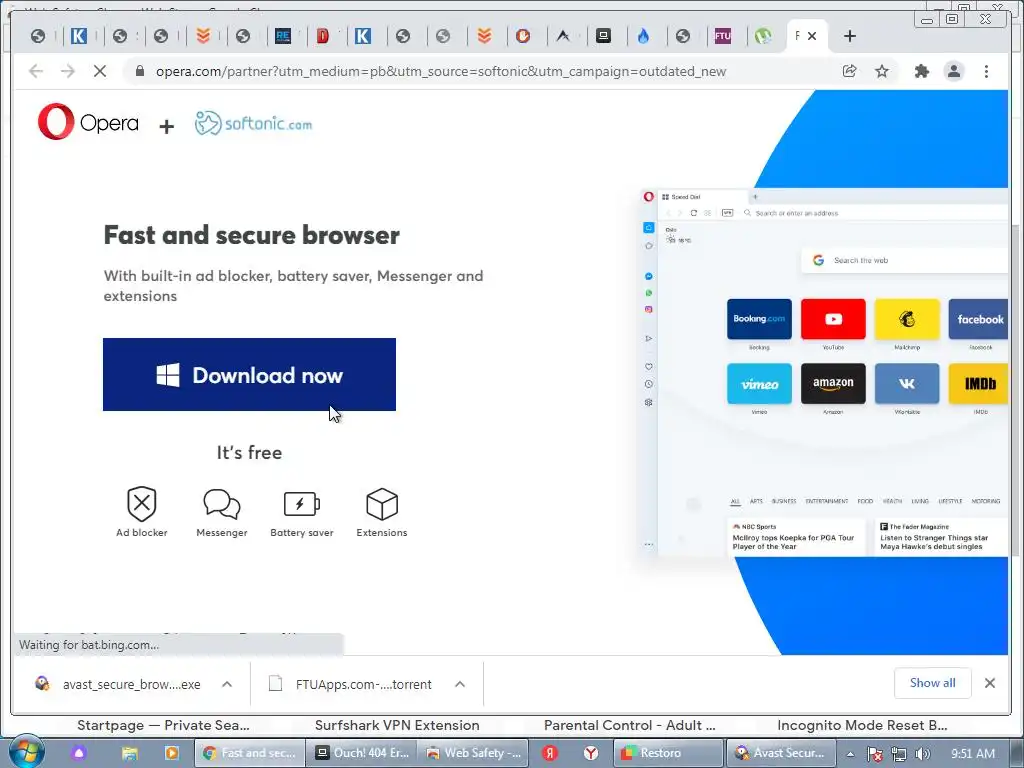Switch to the Restoro taskbar window

(x=669, y=753)
